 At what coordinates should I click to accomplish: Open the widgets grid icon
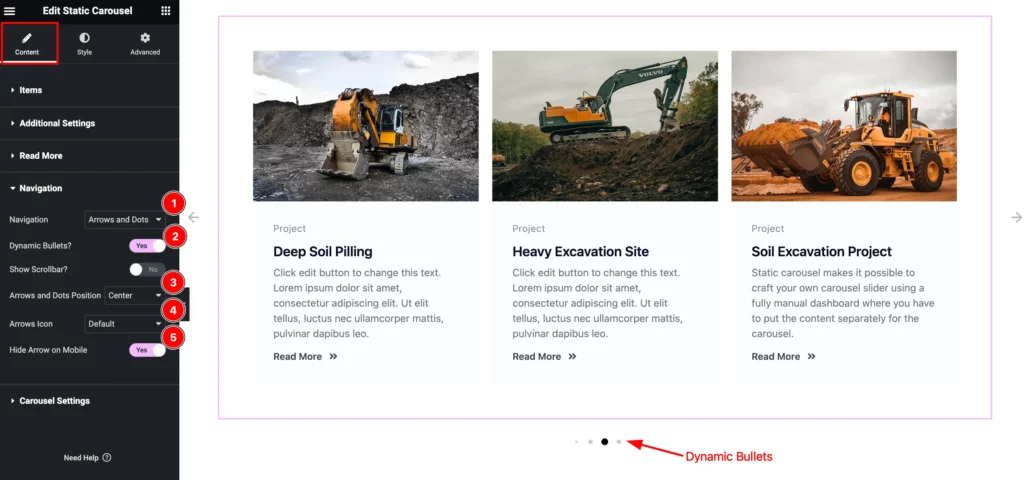[166, 10]
